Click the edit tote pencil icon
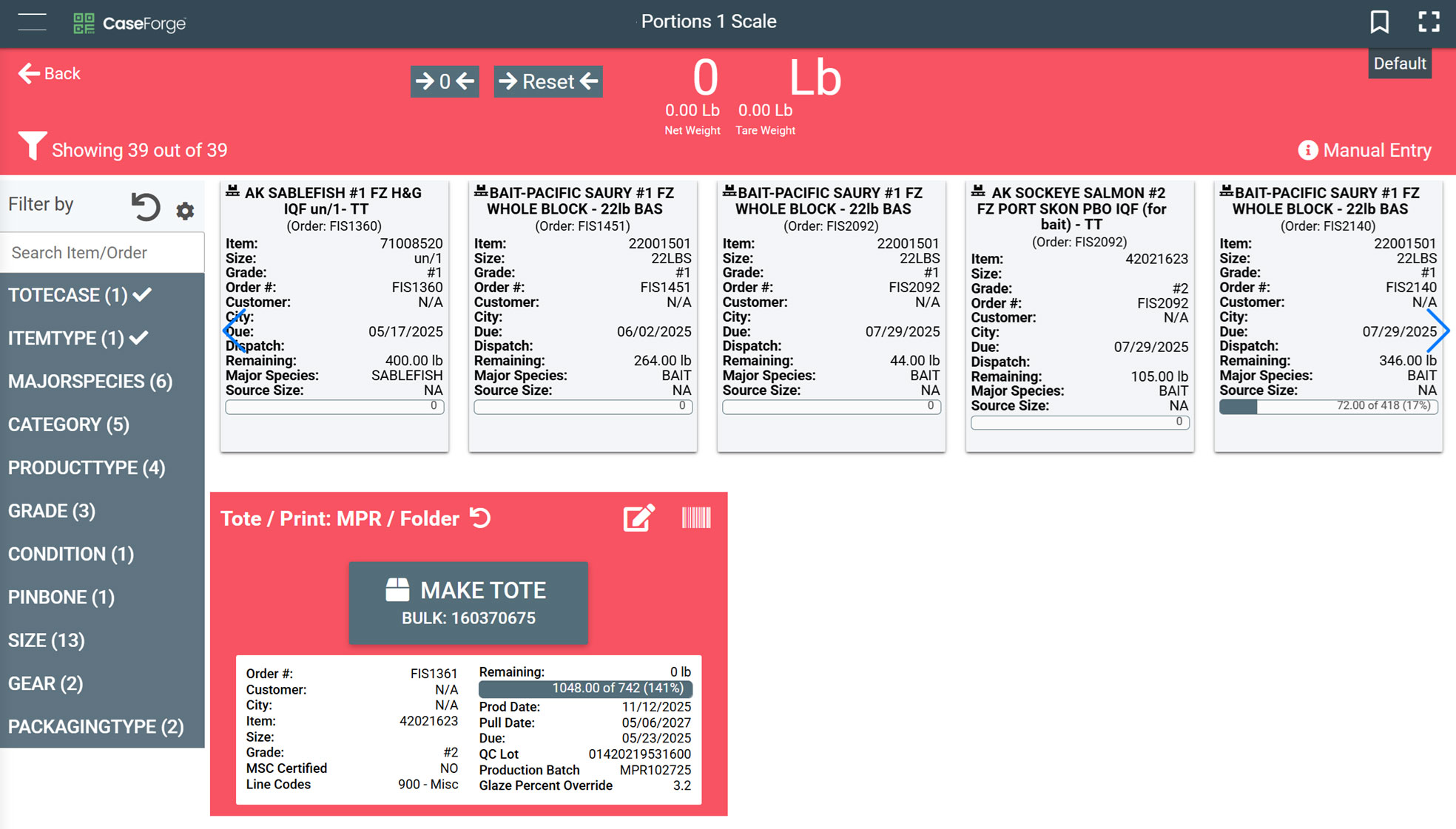1456x829 pixels. click(638, 518)
